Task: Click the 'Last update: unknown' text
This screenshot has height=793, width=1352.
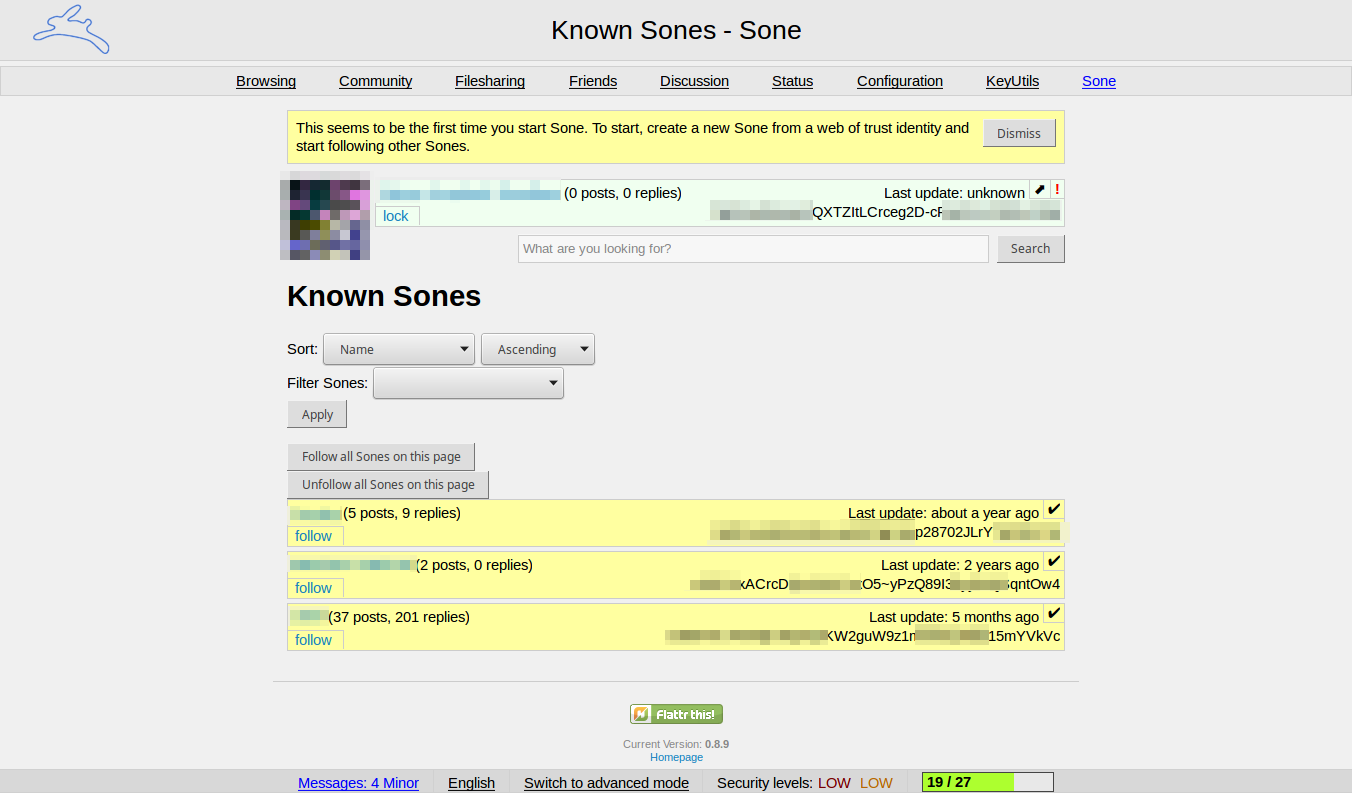Action: 954,193
